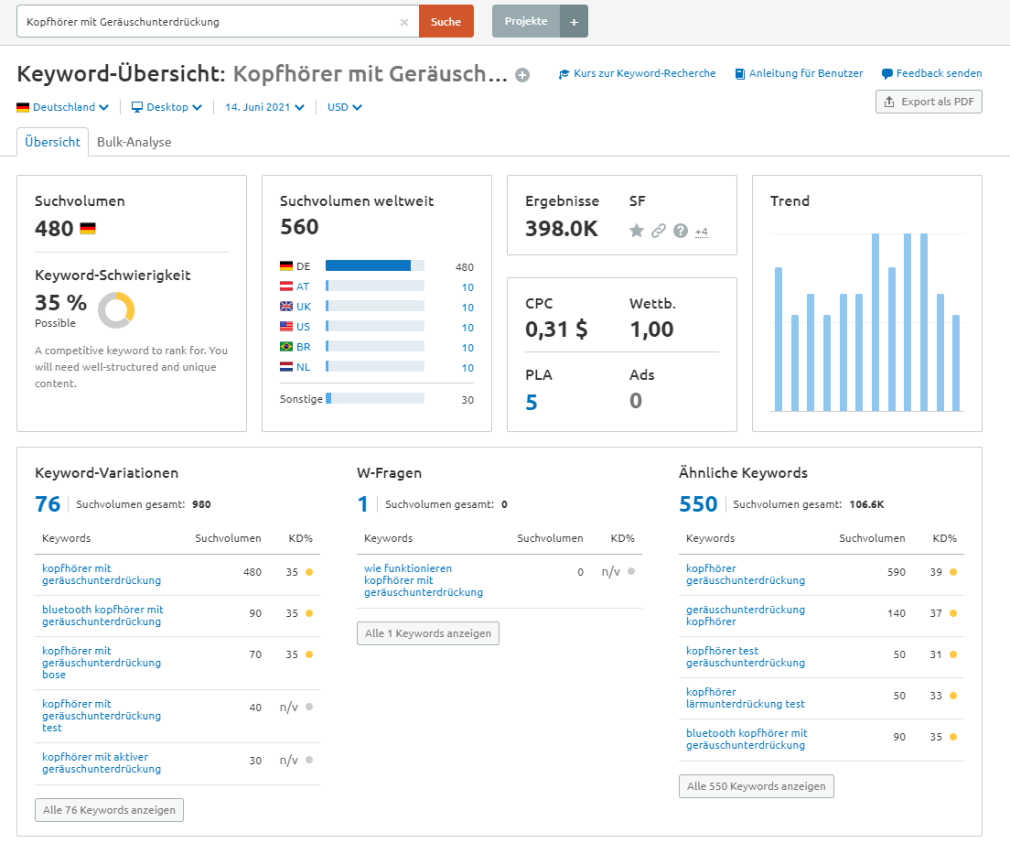Click the PLA value 5

[x=531, y=402]
